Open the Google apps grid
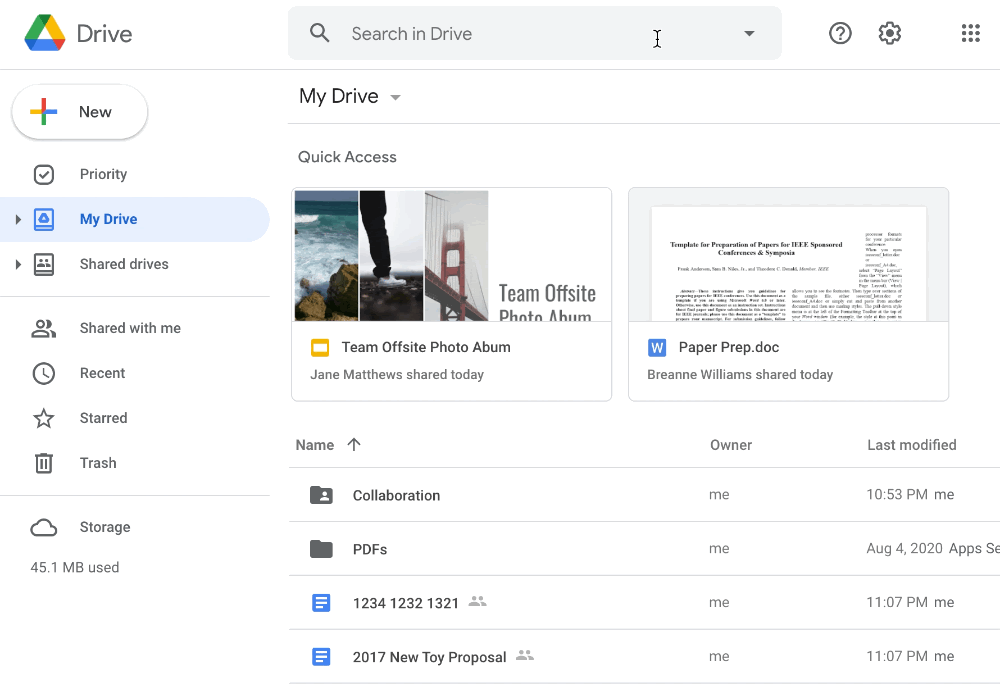Viewport: 1000px width, 696px height. tap(970, 33)
